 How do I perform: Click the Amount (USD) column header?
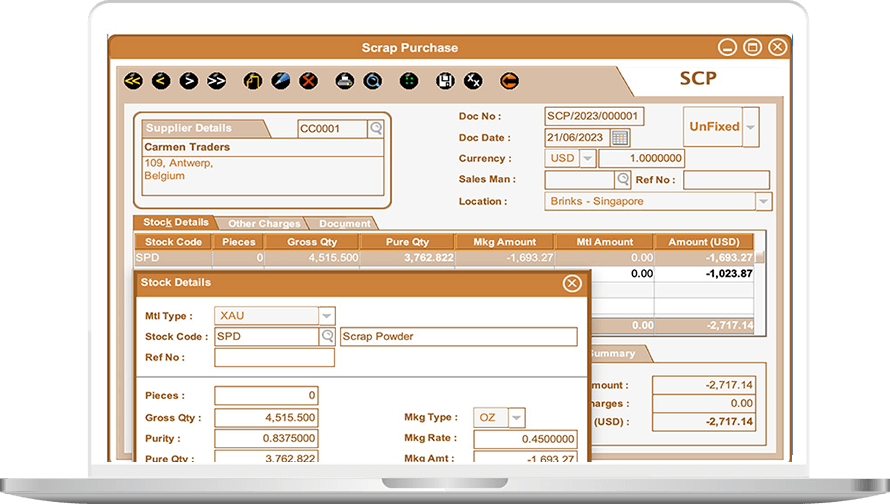coord(704,242)
